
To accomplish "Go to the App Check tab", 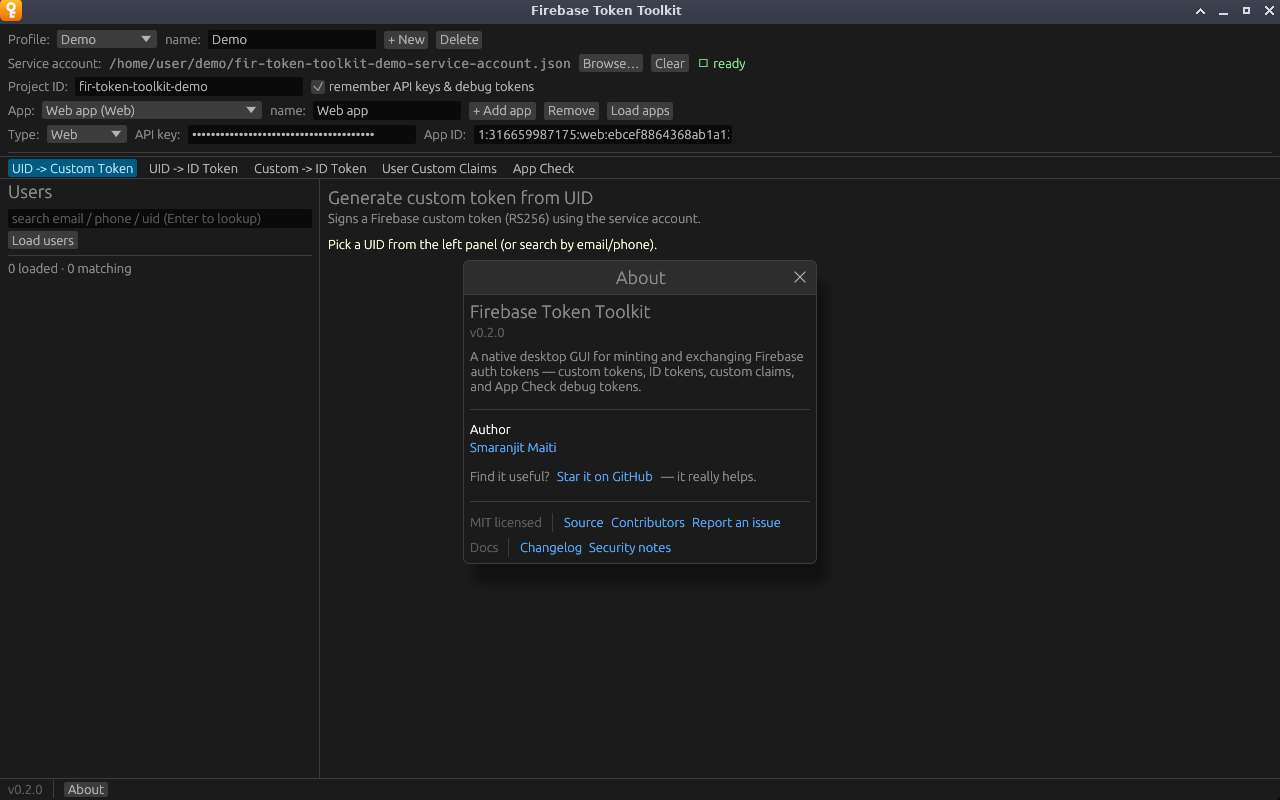I will (543, 168).
